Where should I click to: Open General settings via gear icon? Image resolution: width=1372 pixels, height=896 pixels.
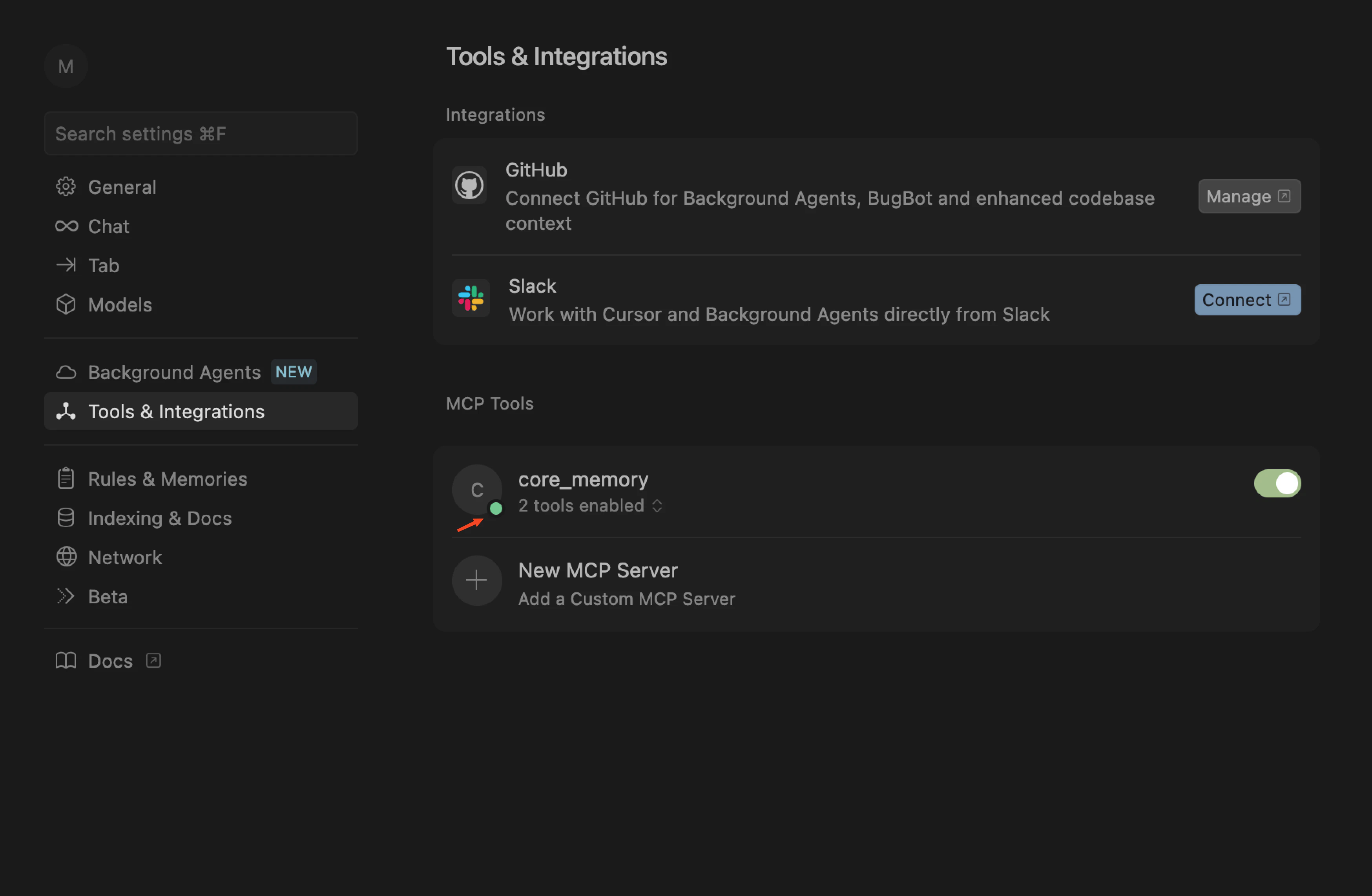tap(66, 187)
